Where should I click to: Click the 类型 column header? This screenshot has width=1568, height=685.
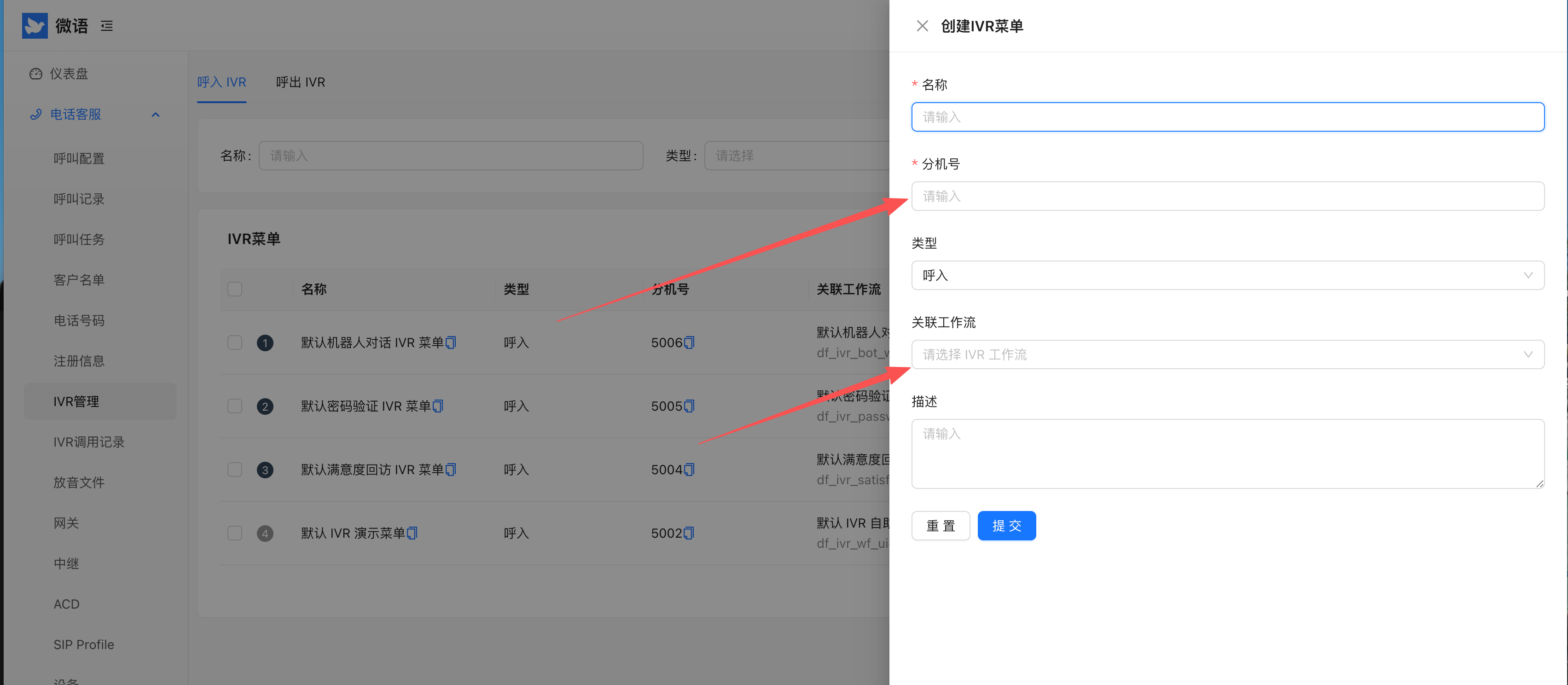516,289
